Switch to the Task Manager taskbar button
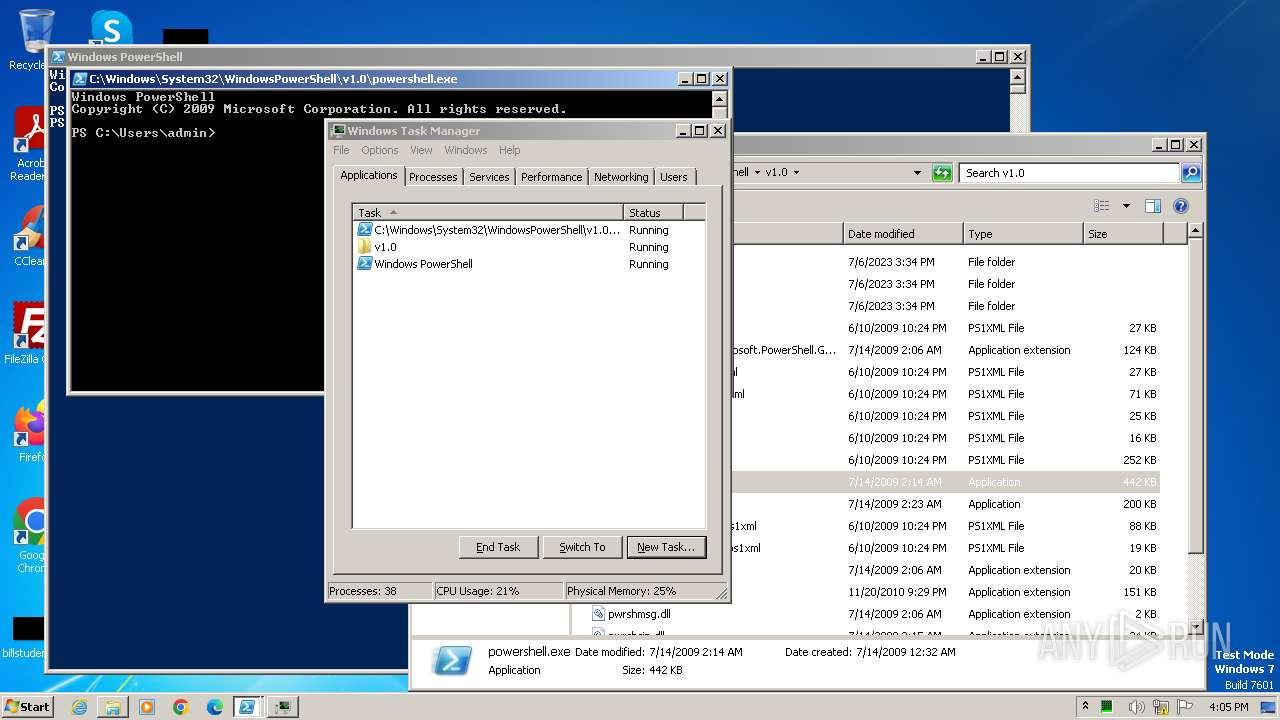Viewport: 1280px width, 720px height. pyautogui.click(x=283, y=707)
